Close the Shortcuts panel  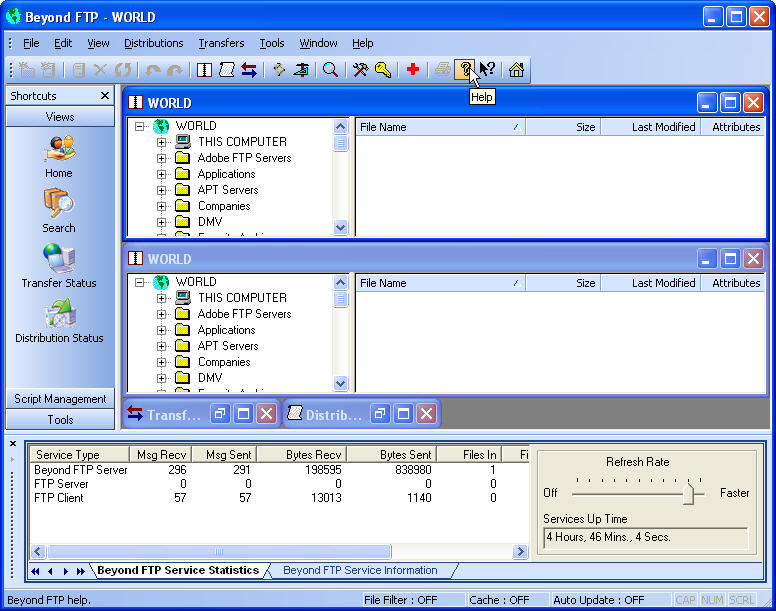click(105, 95)
